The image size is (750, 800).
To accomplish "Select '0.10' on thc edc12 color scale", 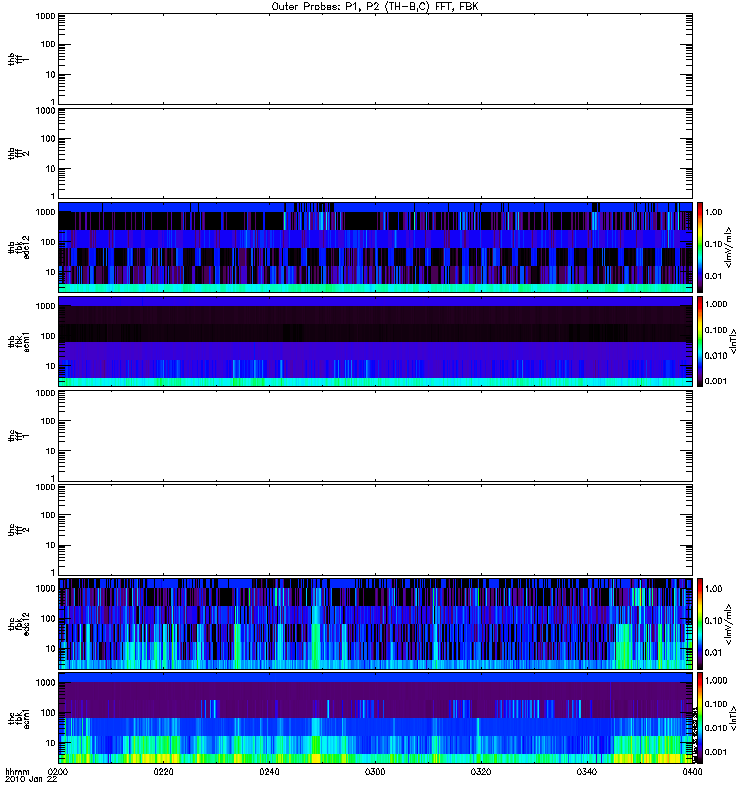I will click(x=713, y=620).
